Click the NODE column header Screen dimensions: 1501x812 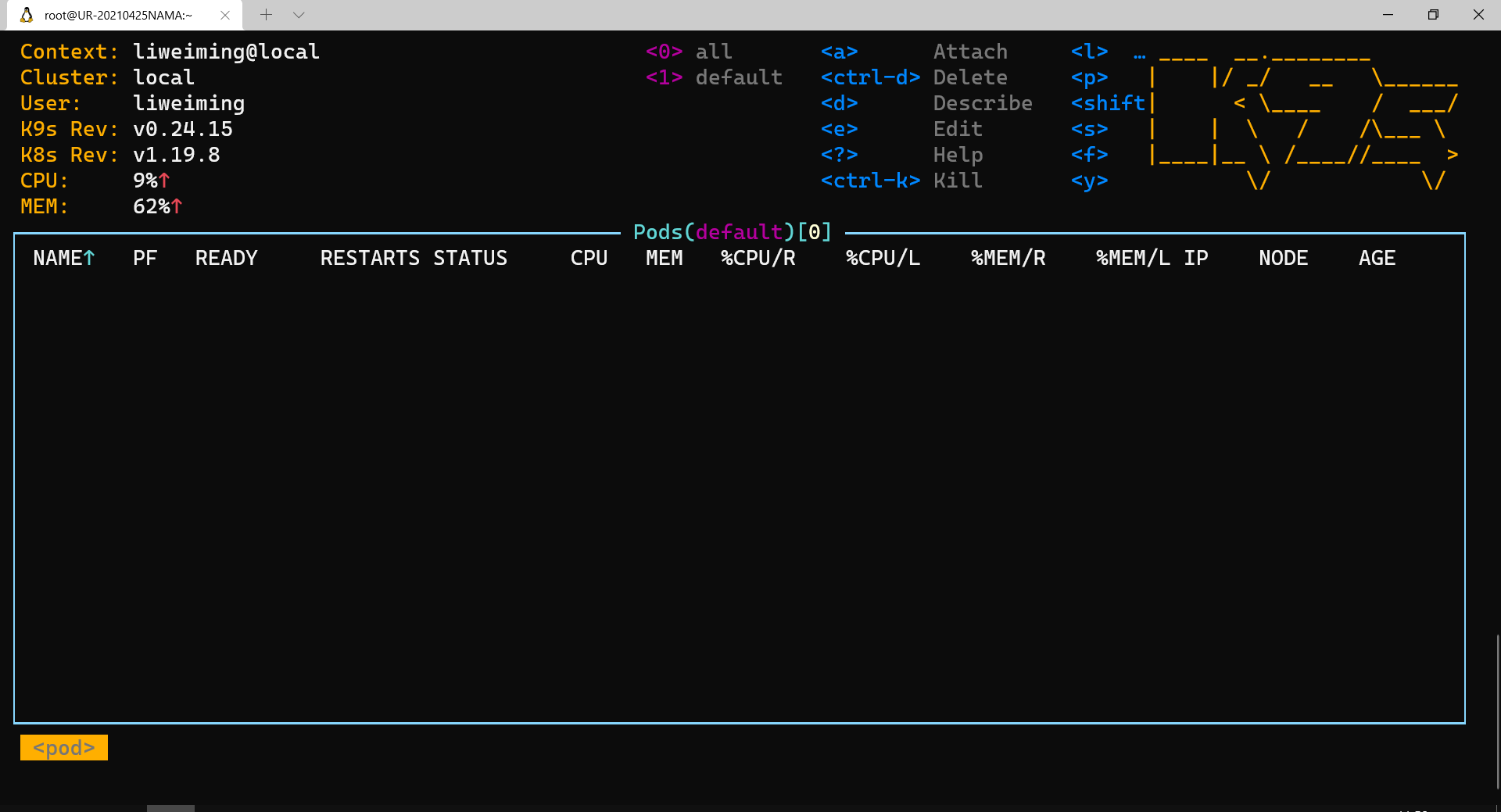(1283, 258)
